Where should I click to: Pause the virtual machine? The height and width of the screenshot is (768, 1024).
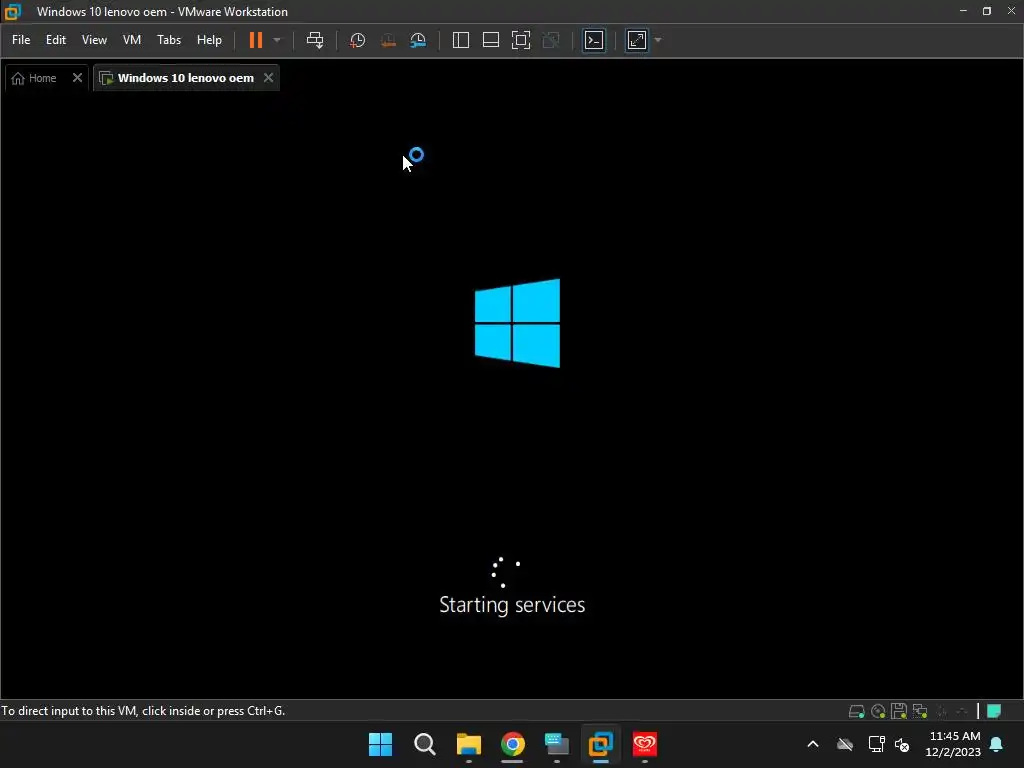[255, 40]
